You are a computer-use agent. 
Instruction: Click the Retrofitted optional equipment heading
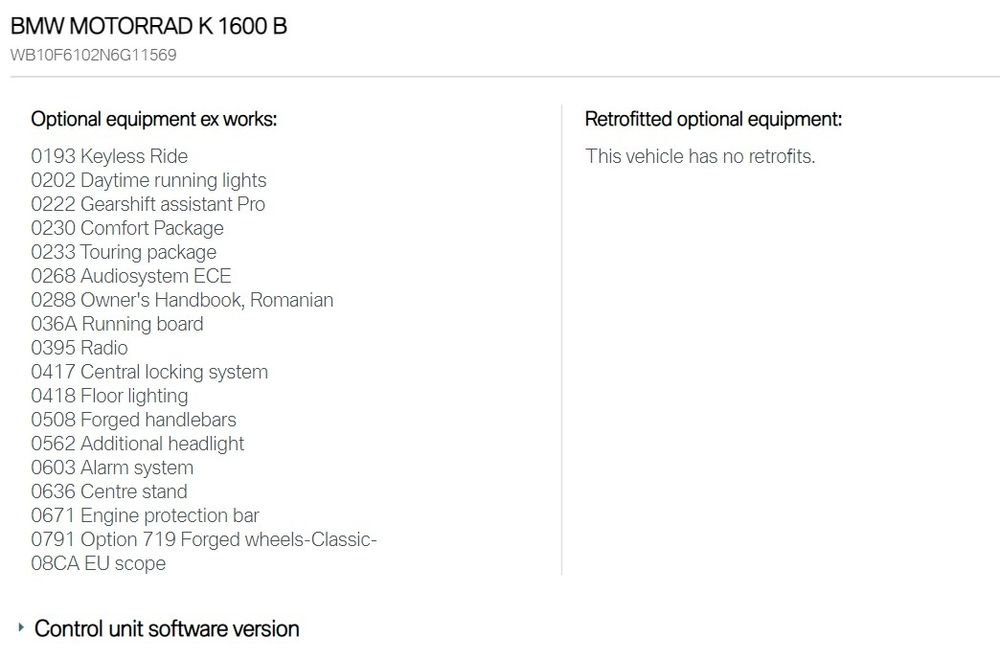click(x=713, y=120)
